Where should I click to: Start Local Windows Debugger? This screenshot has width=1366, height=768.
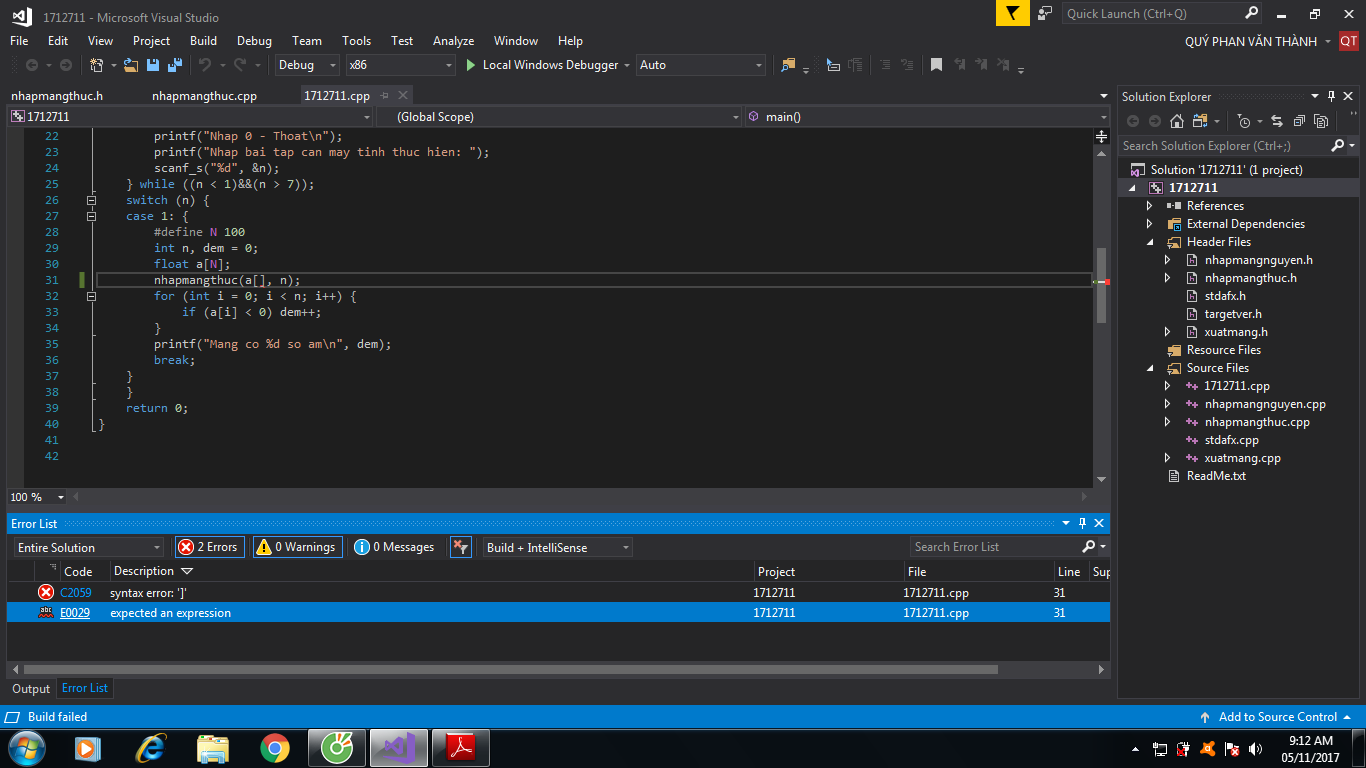[545, 65]
